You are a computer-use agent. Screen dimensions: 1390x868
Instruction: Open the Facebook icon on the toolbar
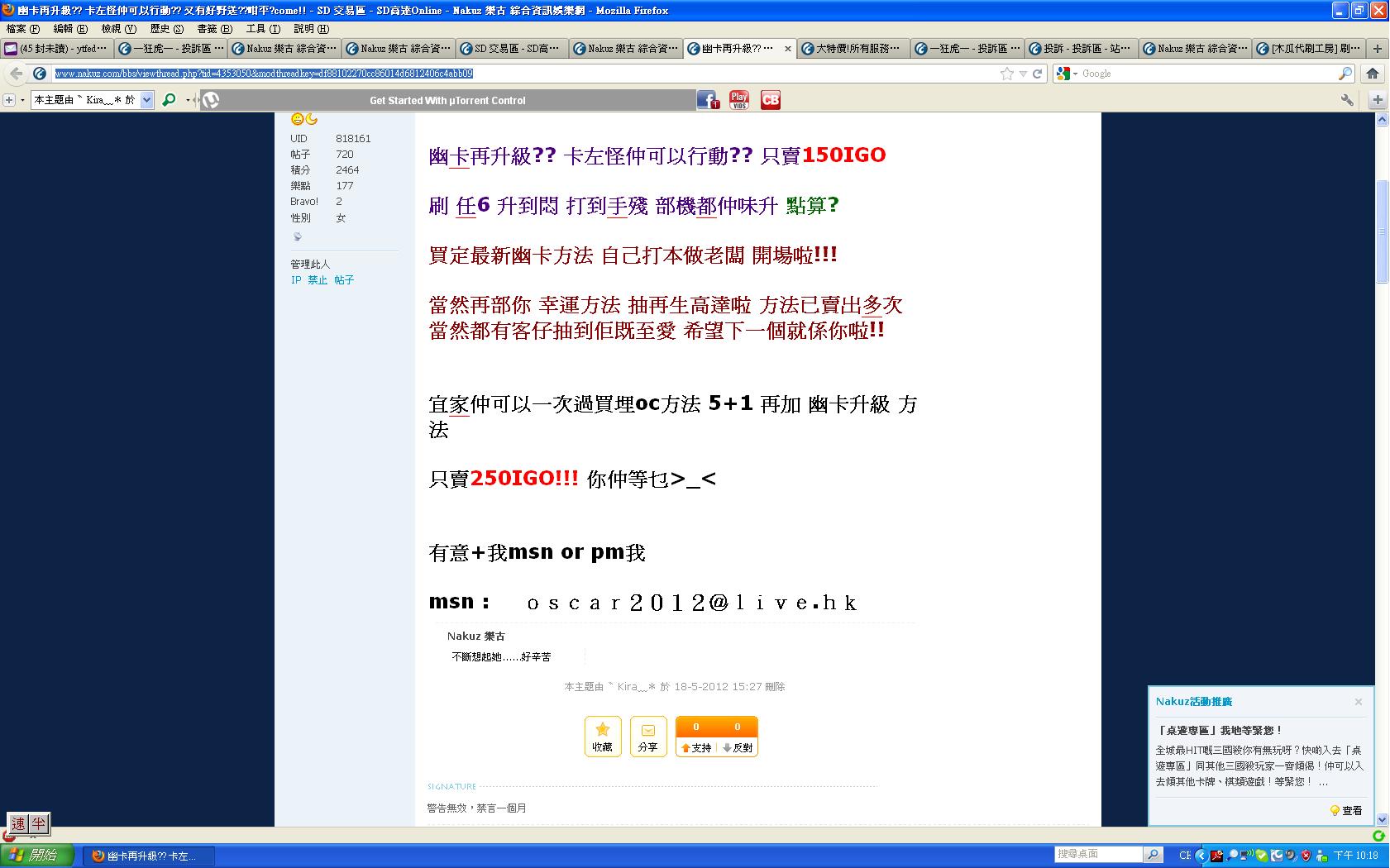[708, 100]
